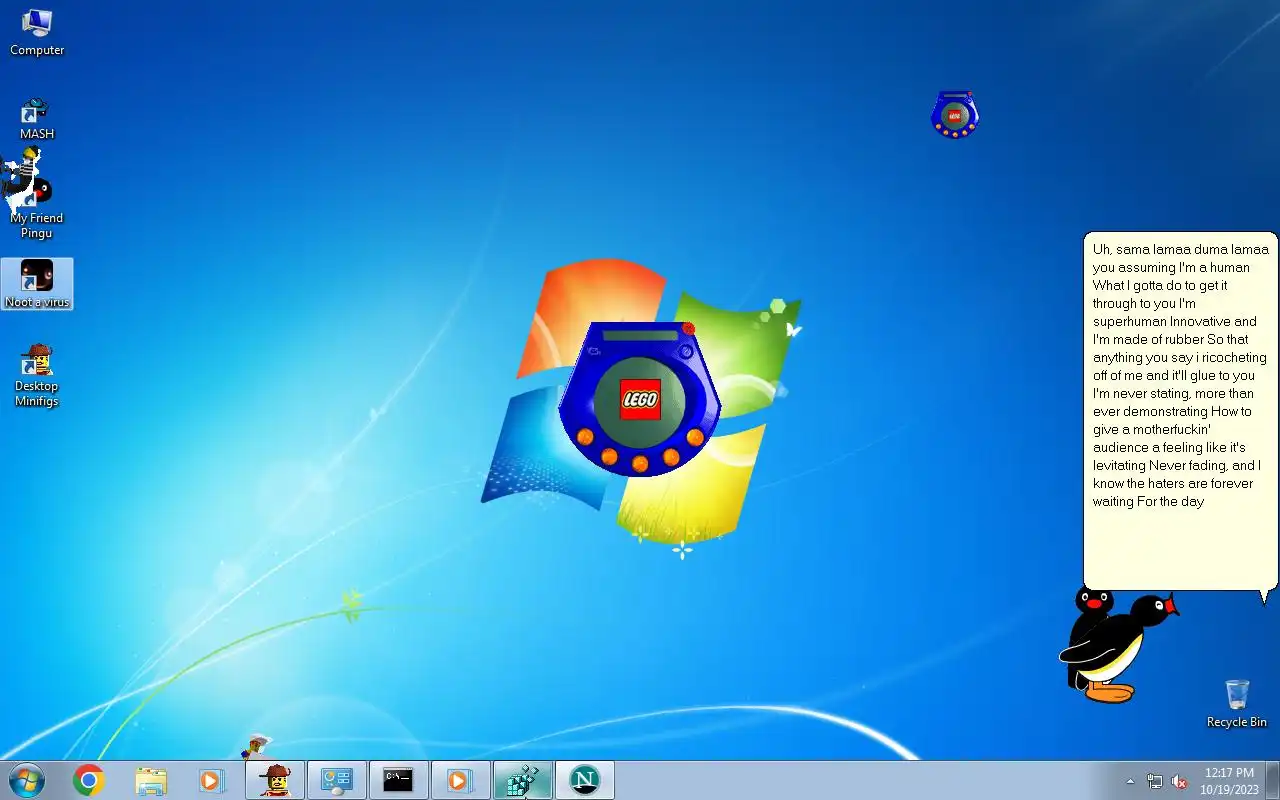Click the muted volume tray icon
Viewport: 1280px width, 800px height.
[1179, 781]
